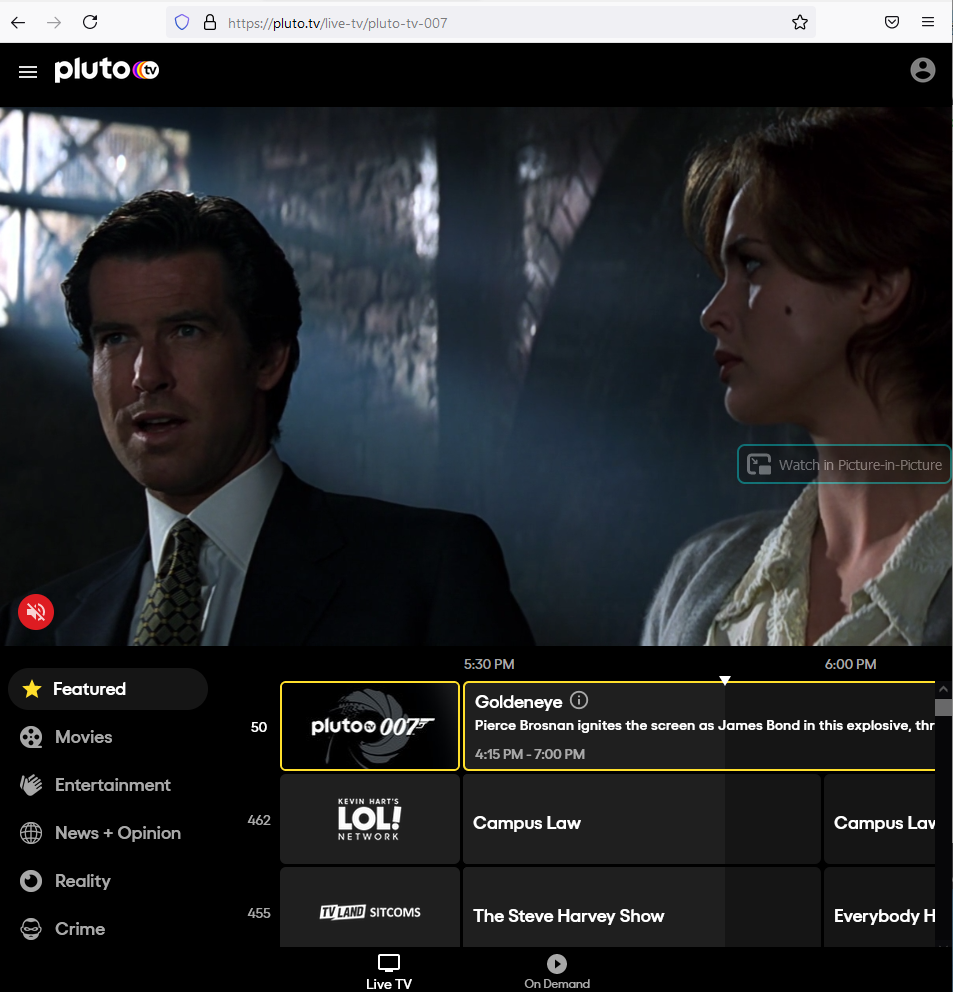View Goldeneye details via info icon
953x992 pixels.
click(x=579, y=700)
